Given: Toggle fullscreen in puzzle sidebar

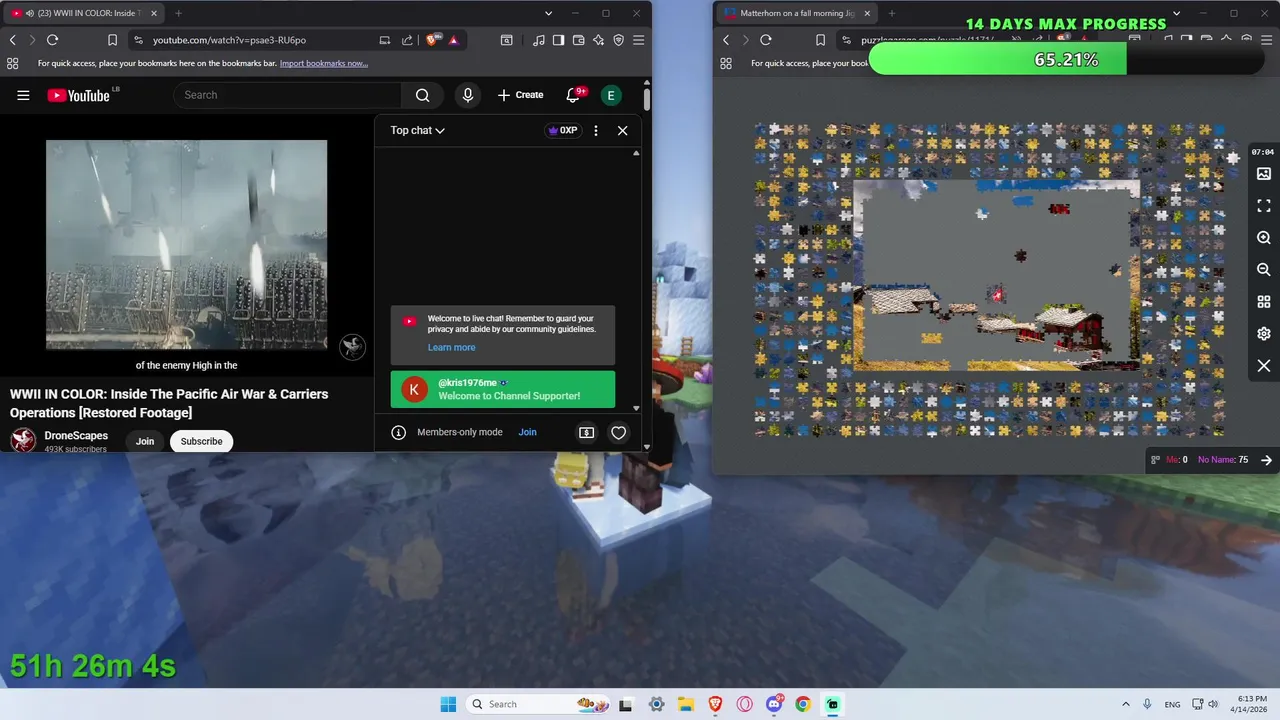Looking at the screenshot, I should point(1264,205).
